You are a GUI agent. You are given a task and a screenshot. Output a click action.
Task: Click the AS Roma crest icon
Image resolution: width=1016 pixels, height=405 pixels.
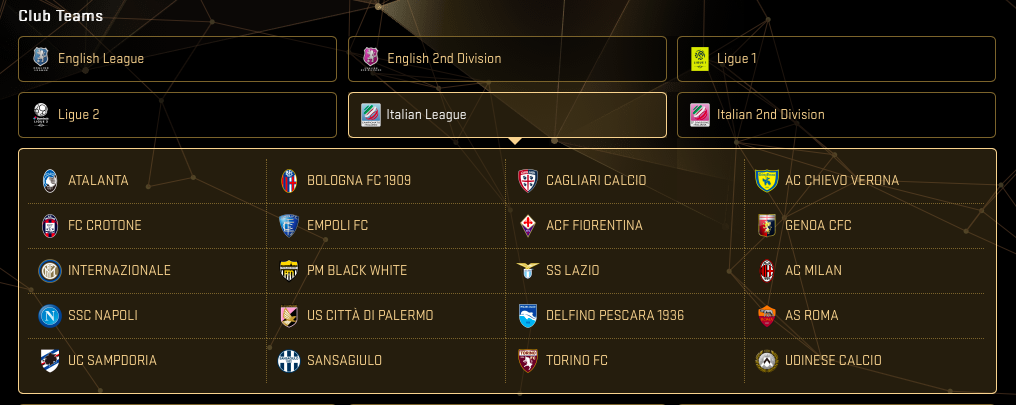(x=767, y=315)
